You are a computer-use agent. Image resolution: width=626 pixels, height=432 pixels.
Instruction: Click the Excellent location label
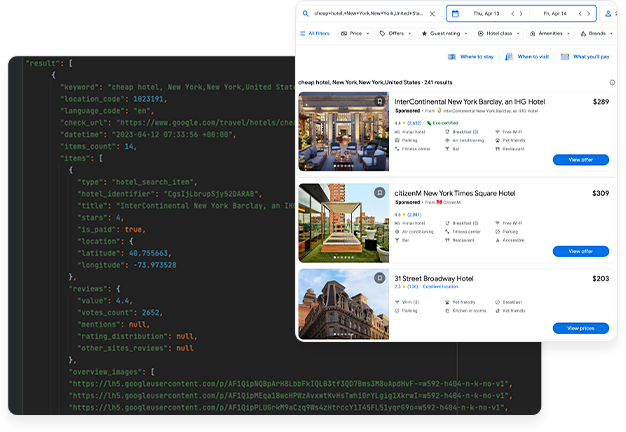(440, 287)
